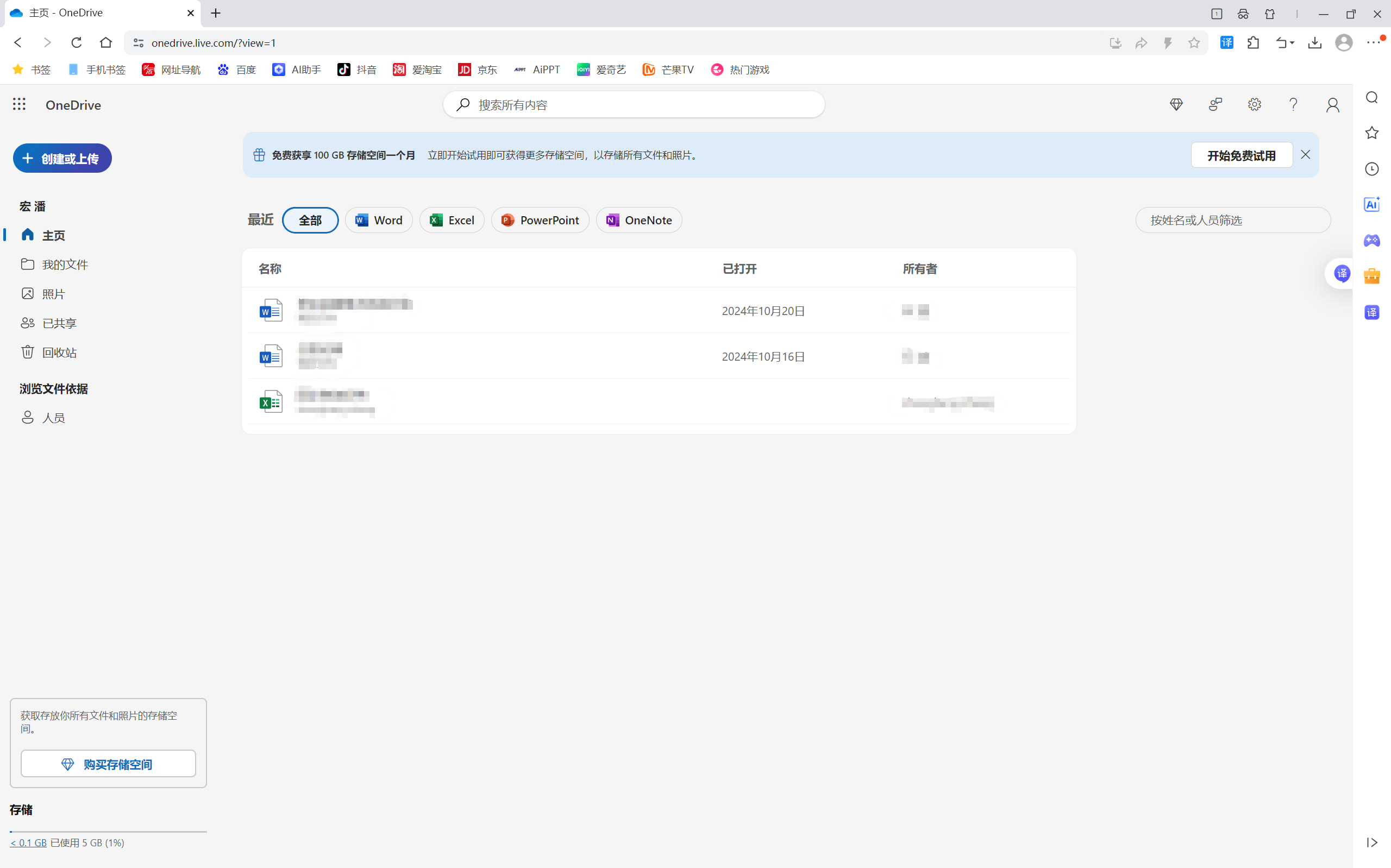Open the 已共享 navigation item

pos(59,323)
